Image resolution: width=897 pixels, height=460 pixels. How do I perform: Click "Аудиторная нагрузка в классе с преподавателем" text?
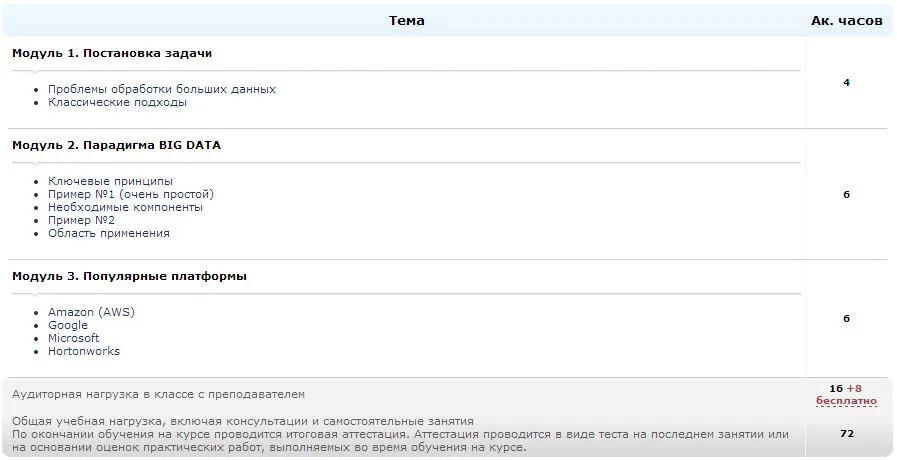tap(158, 395)
